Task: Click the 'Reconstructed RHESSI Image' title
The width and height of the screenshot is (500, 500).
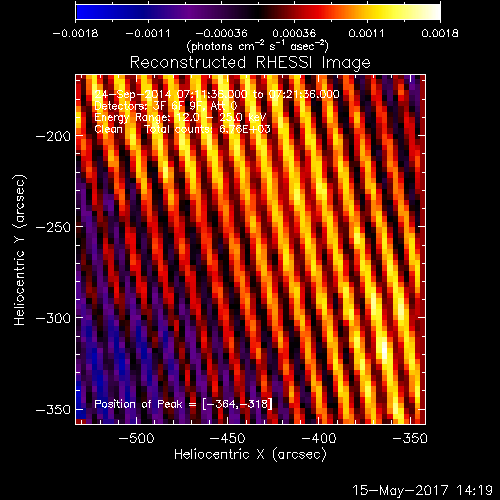Action: (x=250, y=62)
